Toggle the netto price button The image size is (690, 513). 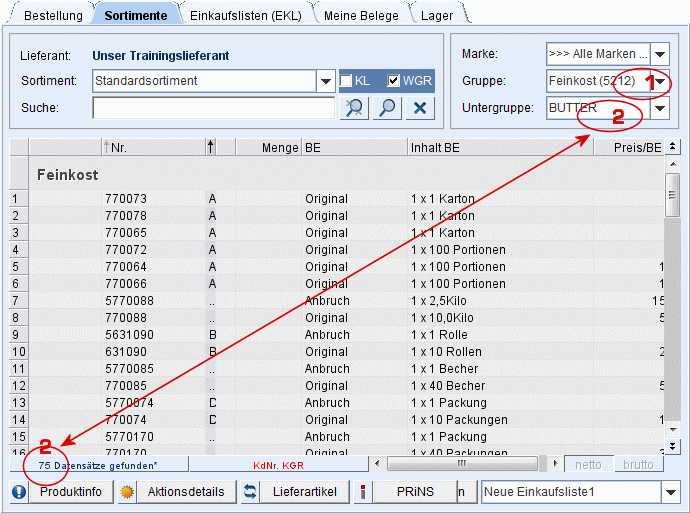(588, 465)
